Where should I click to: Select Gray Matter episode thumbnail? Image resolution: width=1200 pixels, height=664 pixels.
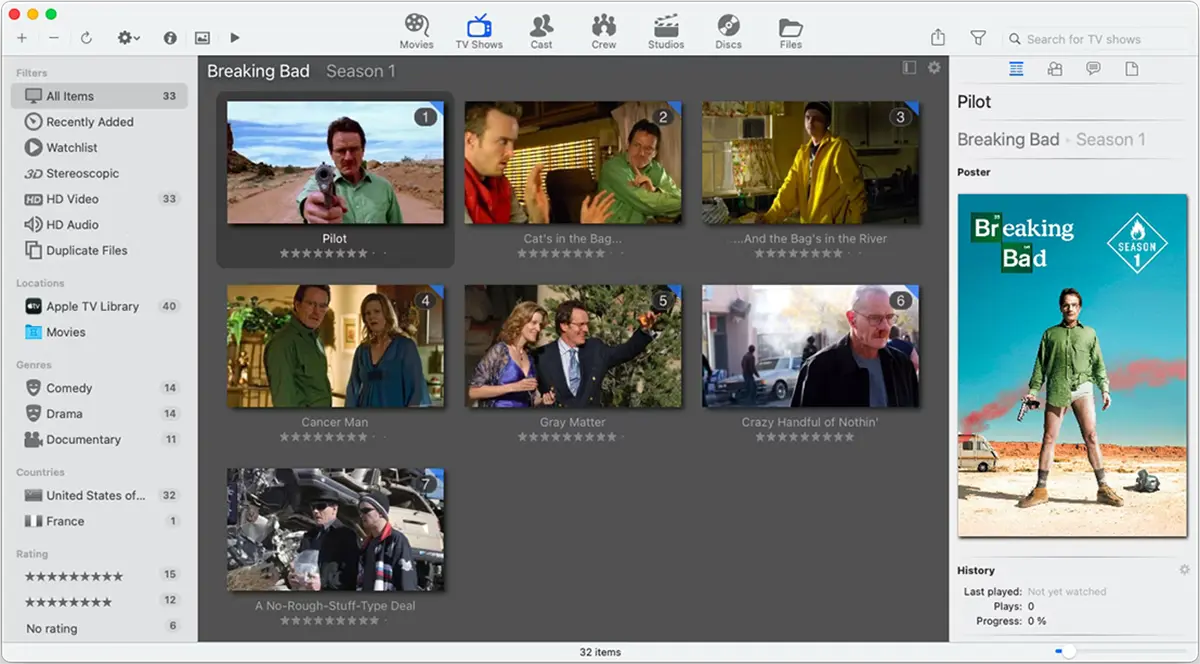(x=573, y=346)
